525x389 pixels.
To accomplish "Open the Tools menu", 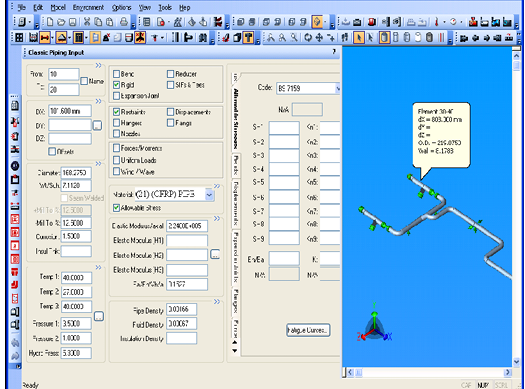I will 165,7.
